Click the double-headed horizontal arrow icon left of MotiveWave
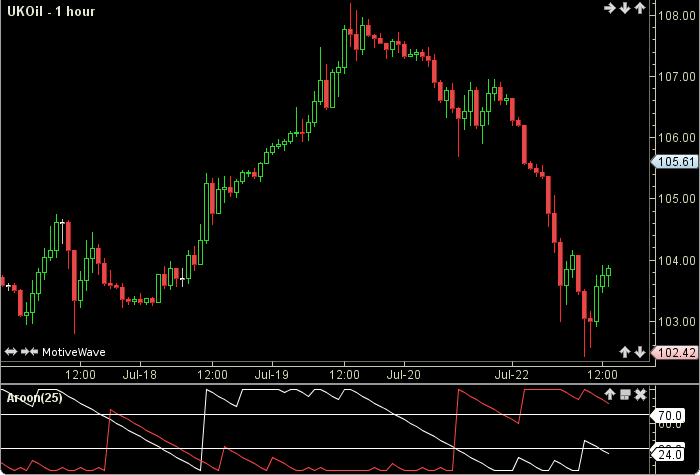Image resolution: width=700 pixels, height=475 pixels. click(x=11, y=352)
